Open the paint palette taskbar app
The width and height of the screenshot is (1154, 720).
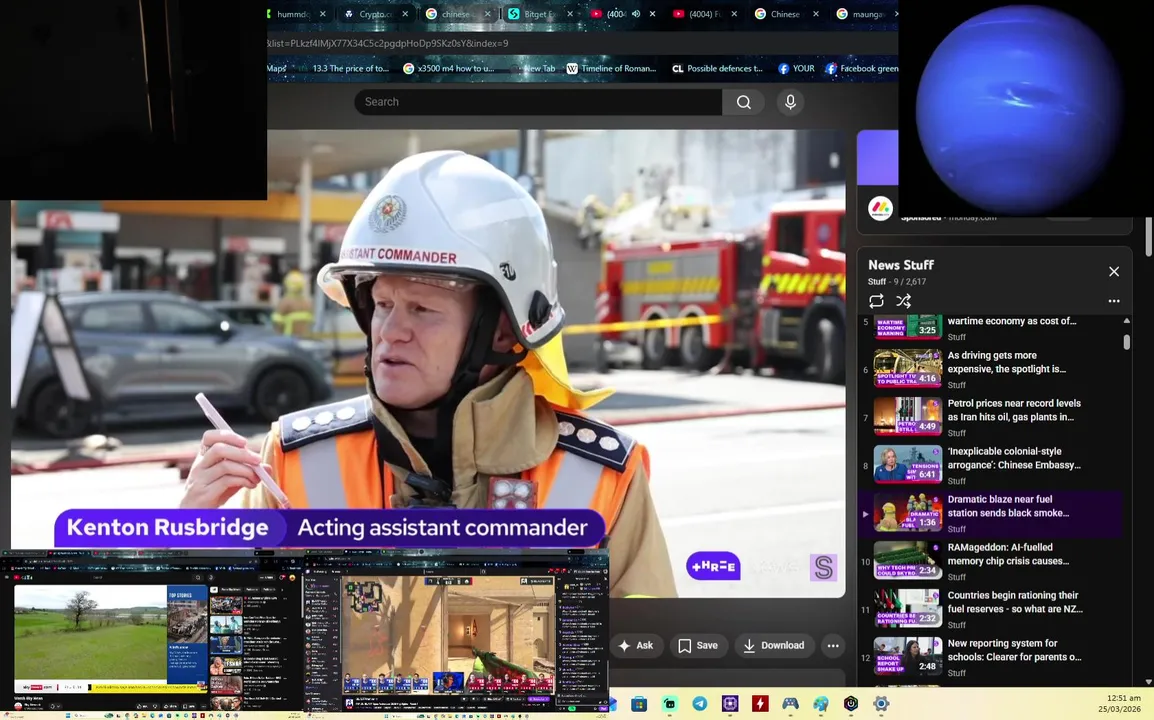pos(821,704)
